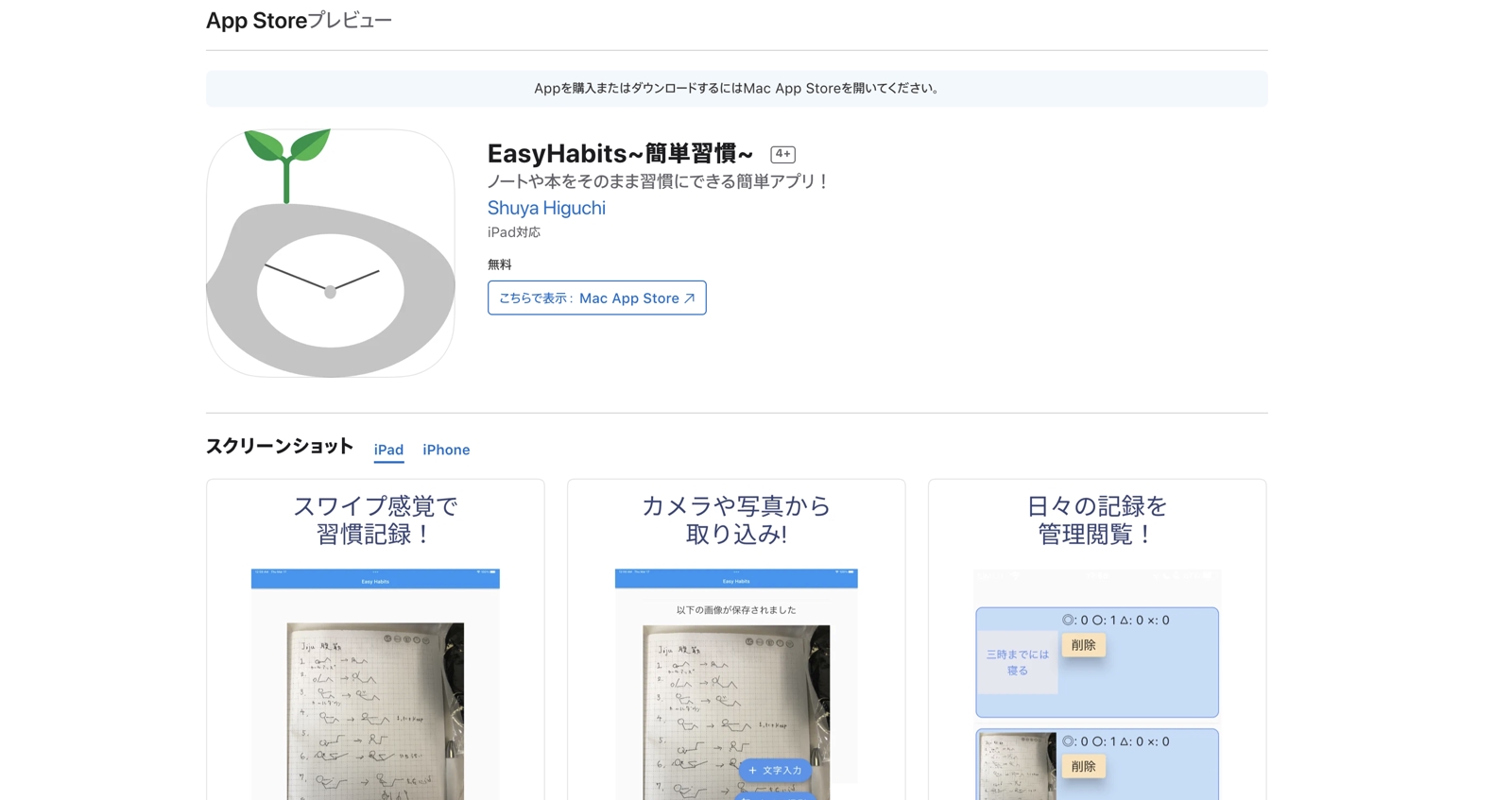Click the 三時までには寝る habit label

1018,662
